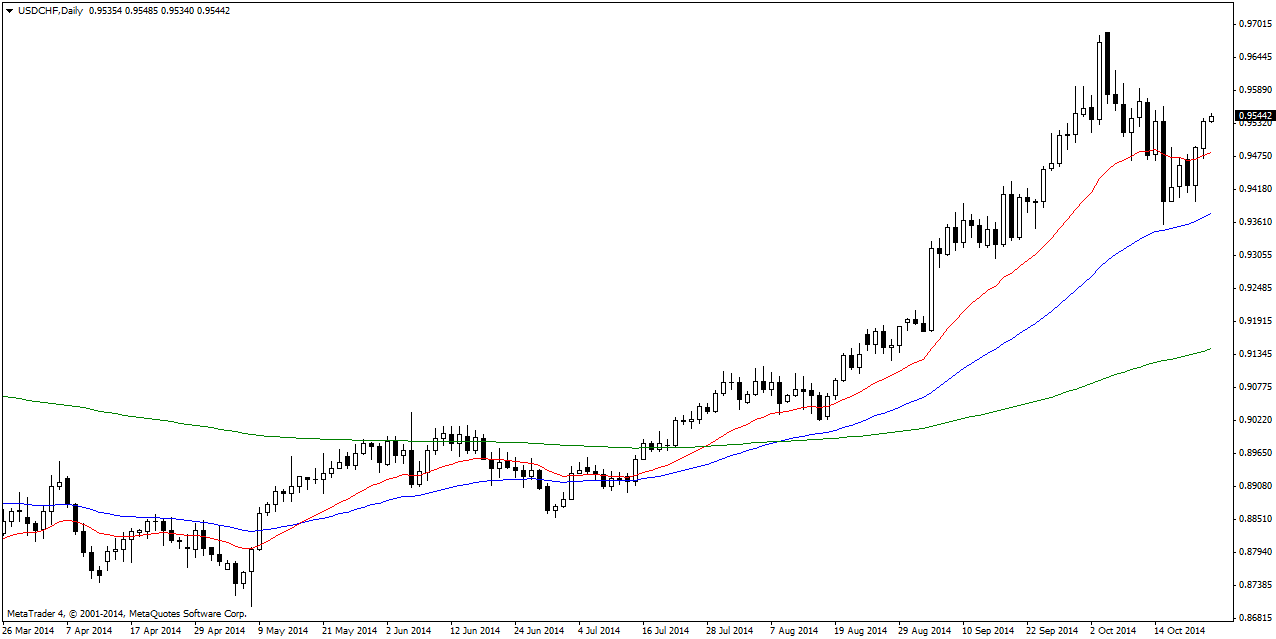
Task: Click the 0.94750 price axis label
Action: click(x=1254, y=156)
